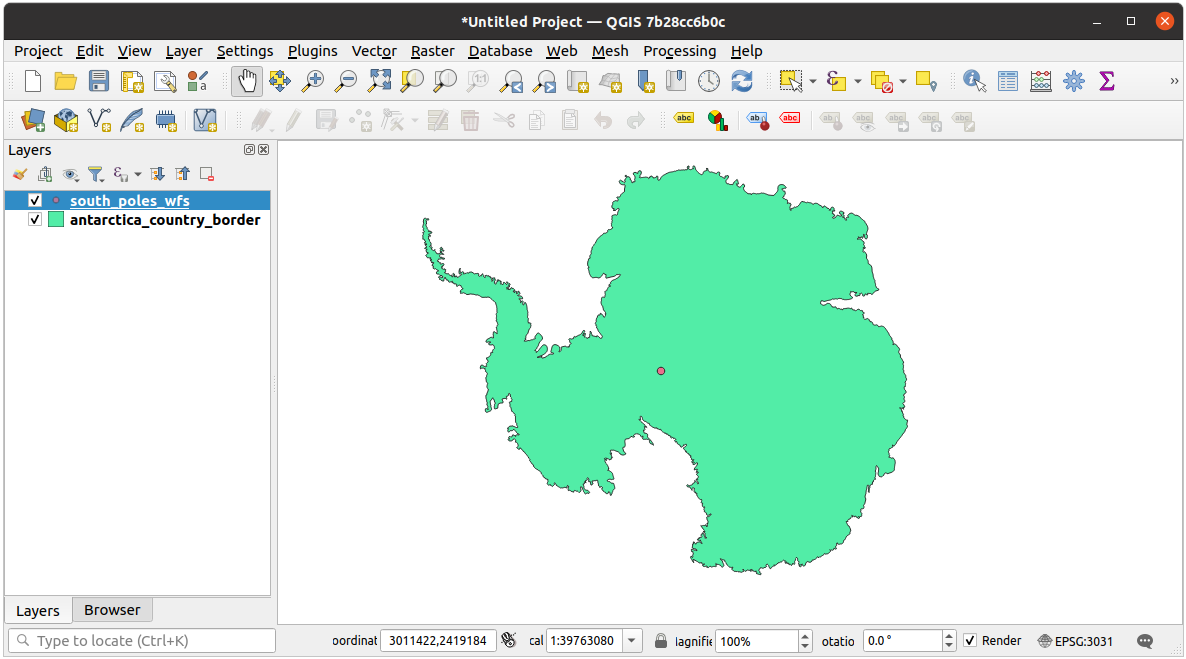
Task: Expand the Deselect Features dropdown arrow
Action: tap(903, 81)
